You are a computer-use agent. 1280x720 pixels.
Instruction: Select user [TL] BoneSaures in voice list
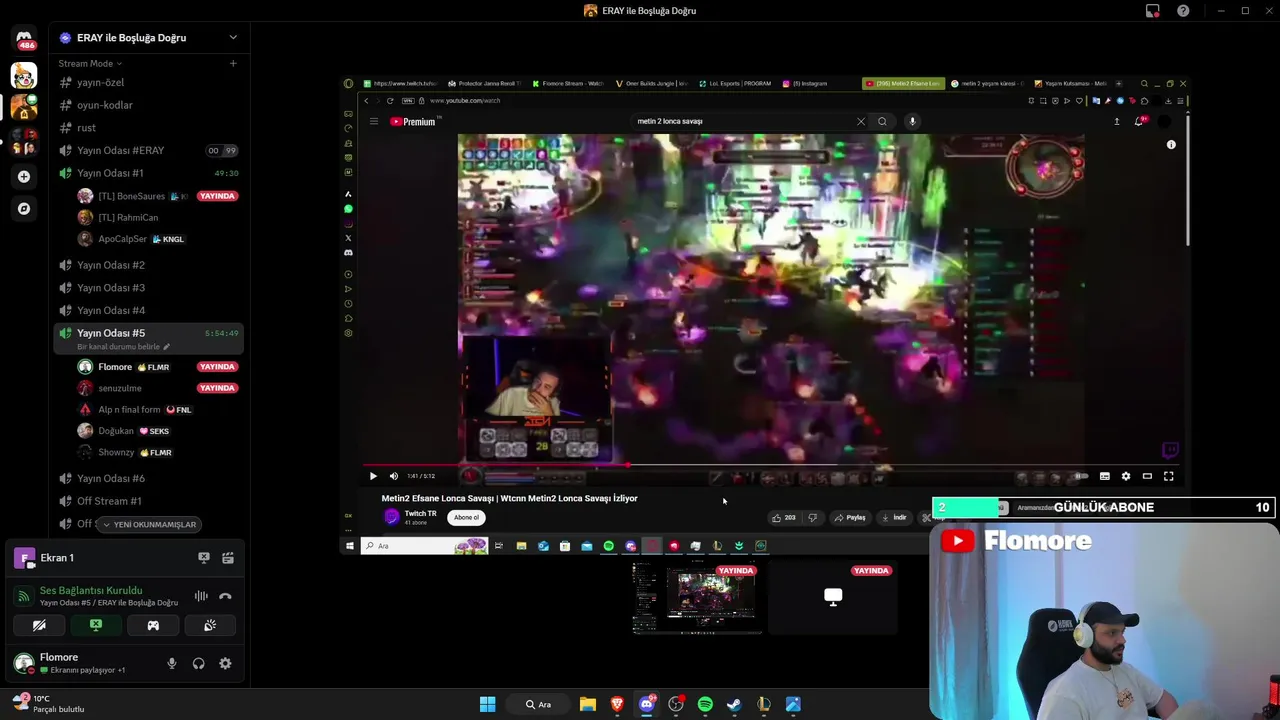pos(157,196)
